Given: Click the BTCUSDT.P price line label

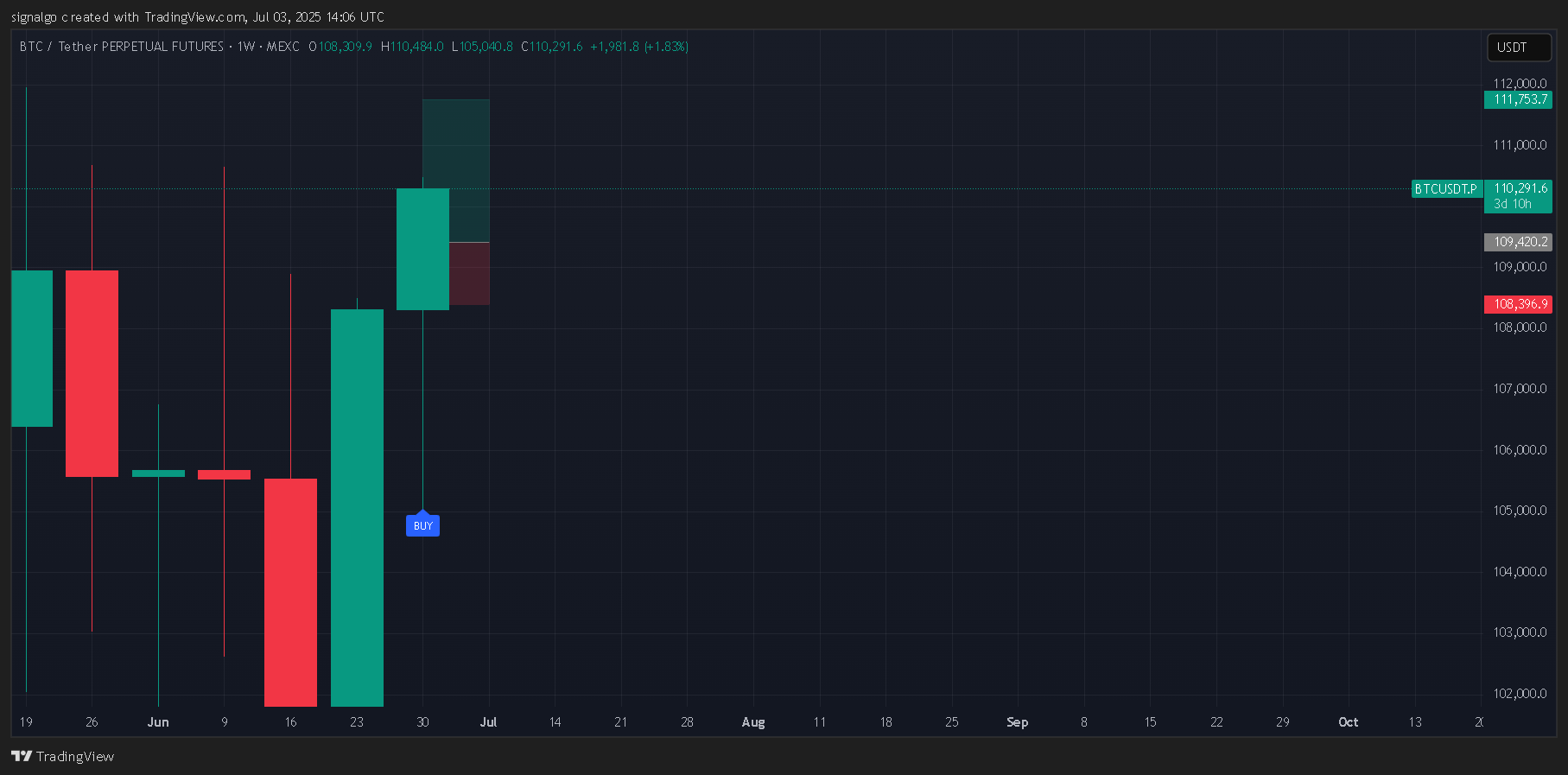Looking at the screenshot, I should pos(1446,189).
